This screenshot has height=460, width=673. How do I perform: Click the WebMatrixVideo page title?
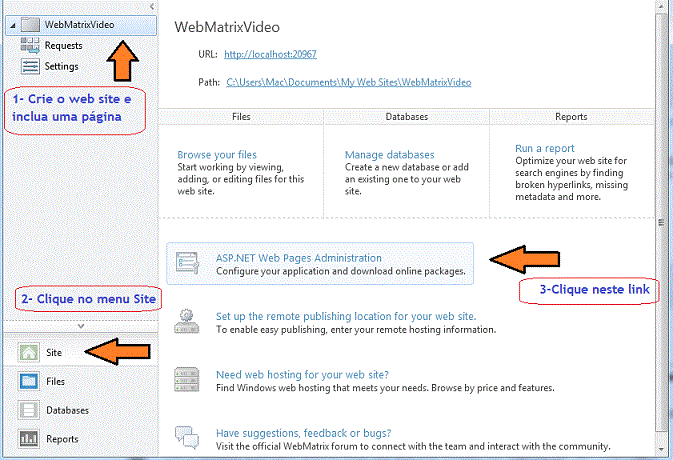227,27
